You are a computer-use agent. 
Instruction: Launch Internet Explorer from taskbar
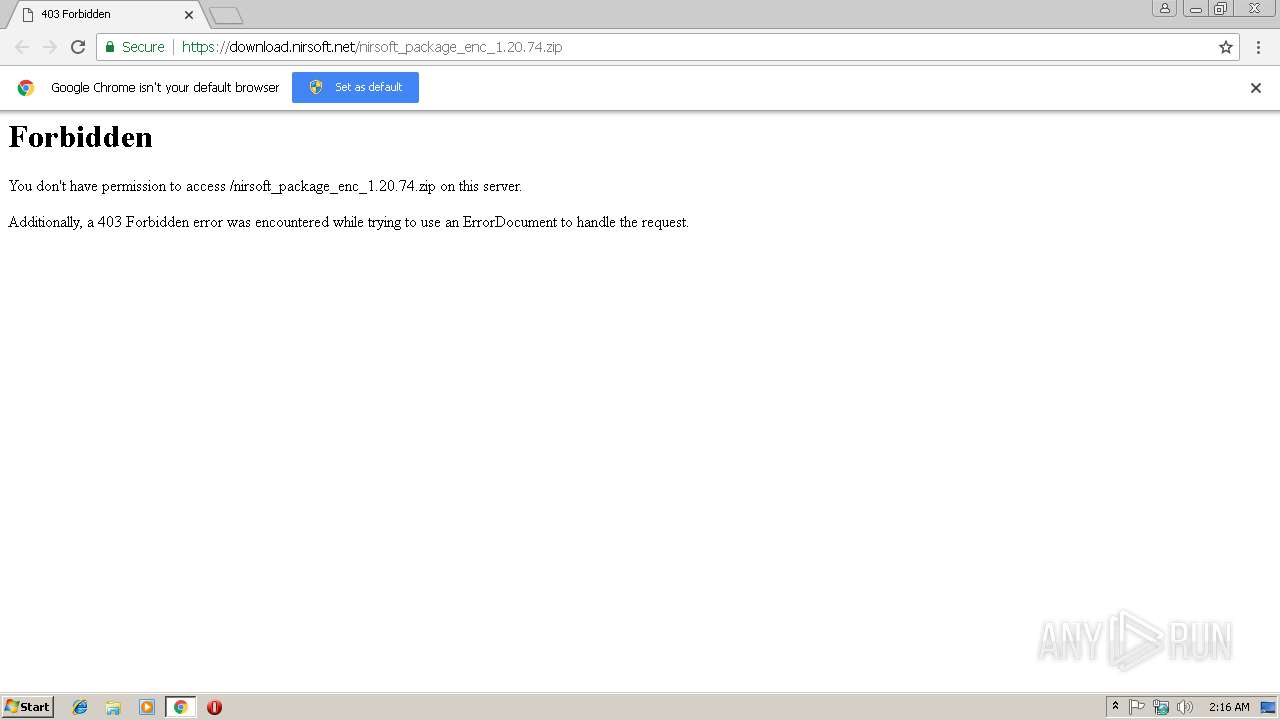pyautogui.click(x=80, y=707)
